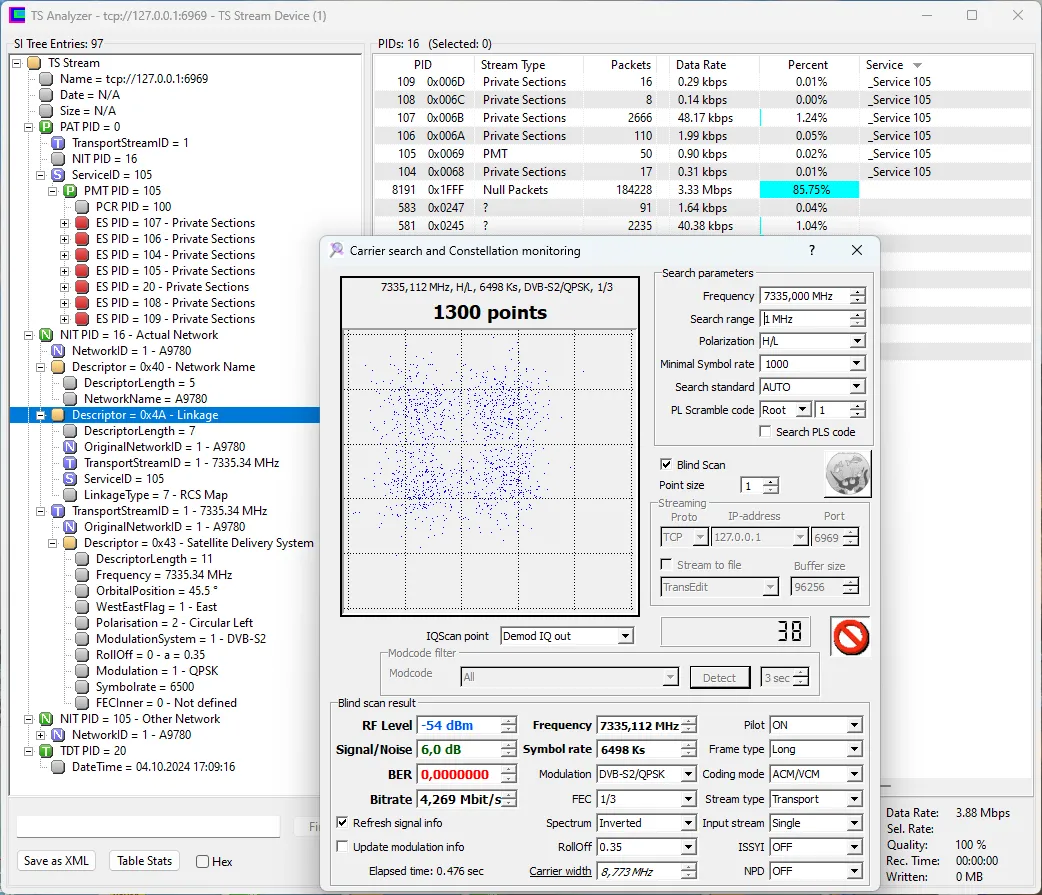Click the red stop scan icon
The width and height of the screenshot is (1042, 895).
[x=850, y=636]
